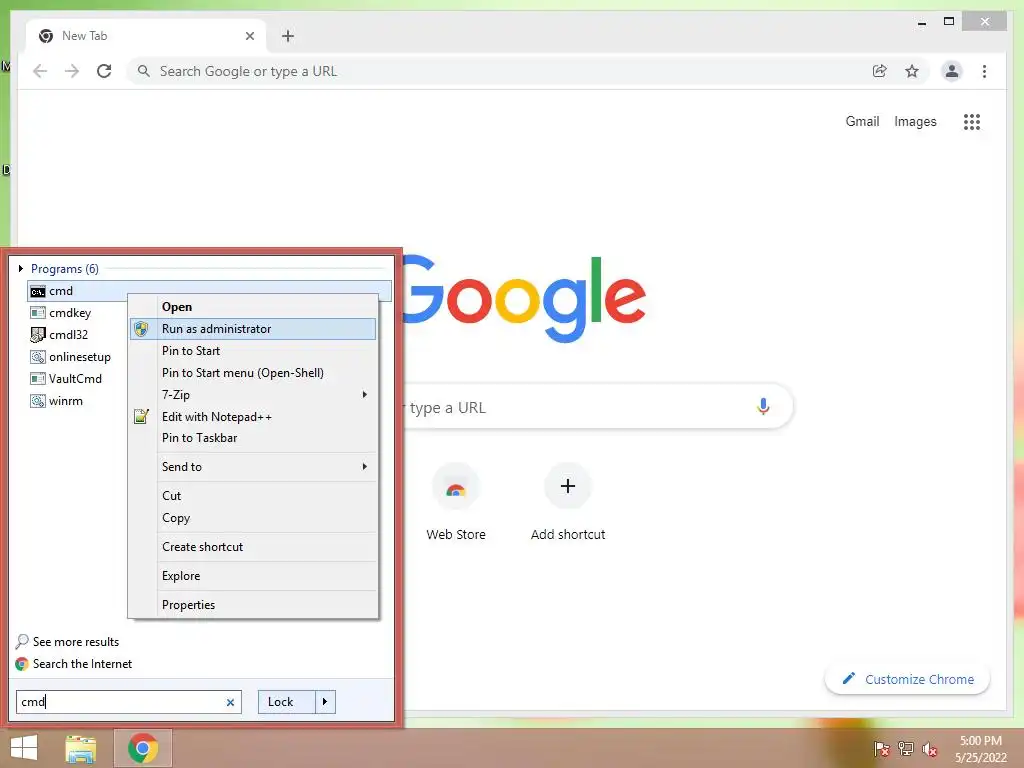This screenshot has height=768, width=1024.
Task: Expand the Send to submenu
Action: (x=253, y=467)
